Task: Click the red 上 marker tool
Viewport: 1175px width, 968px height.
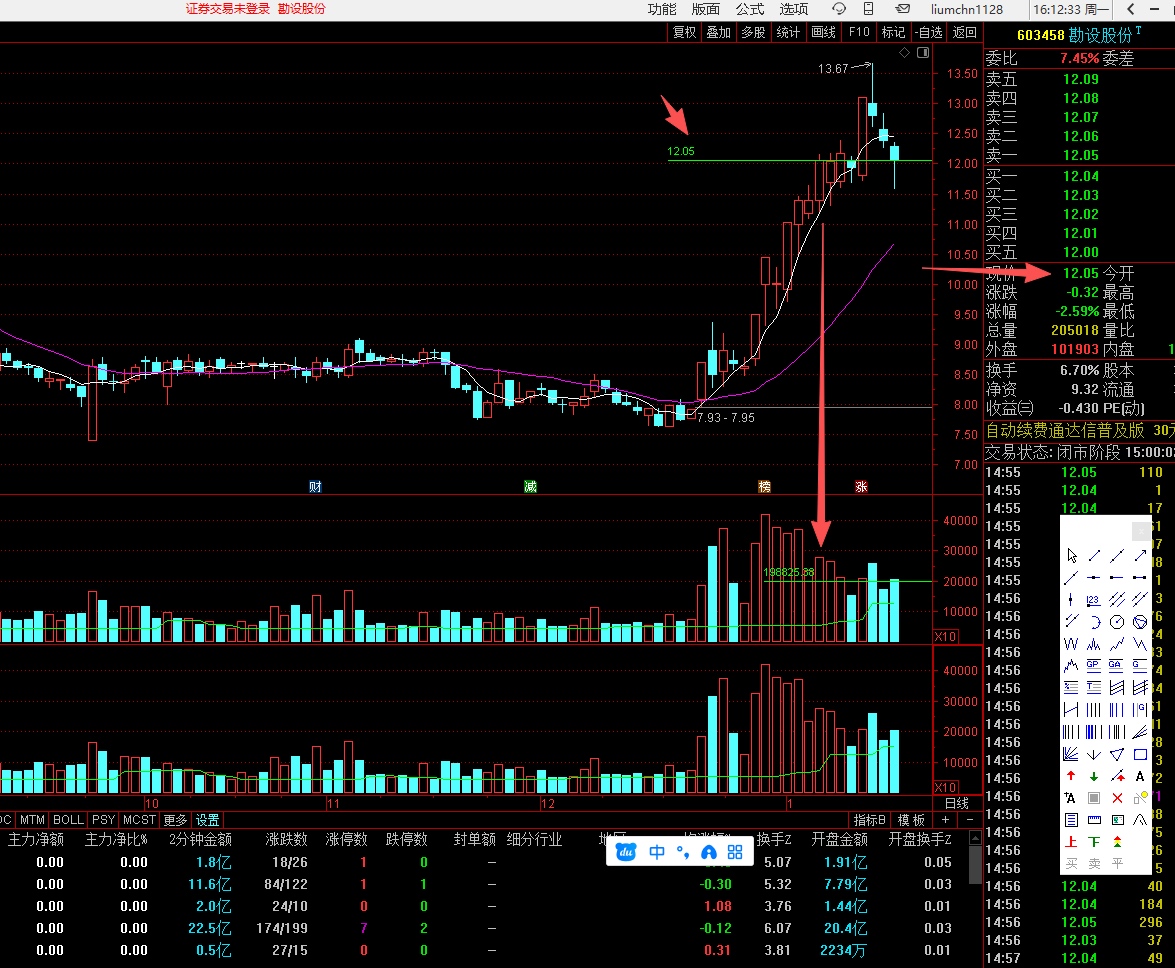Action: [x=1071, y=841]
